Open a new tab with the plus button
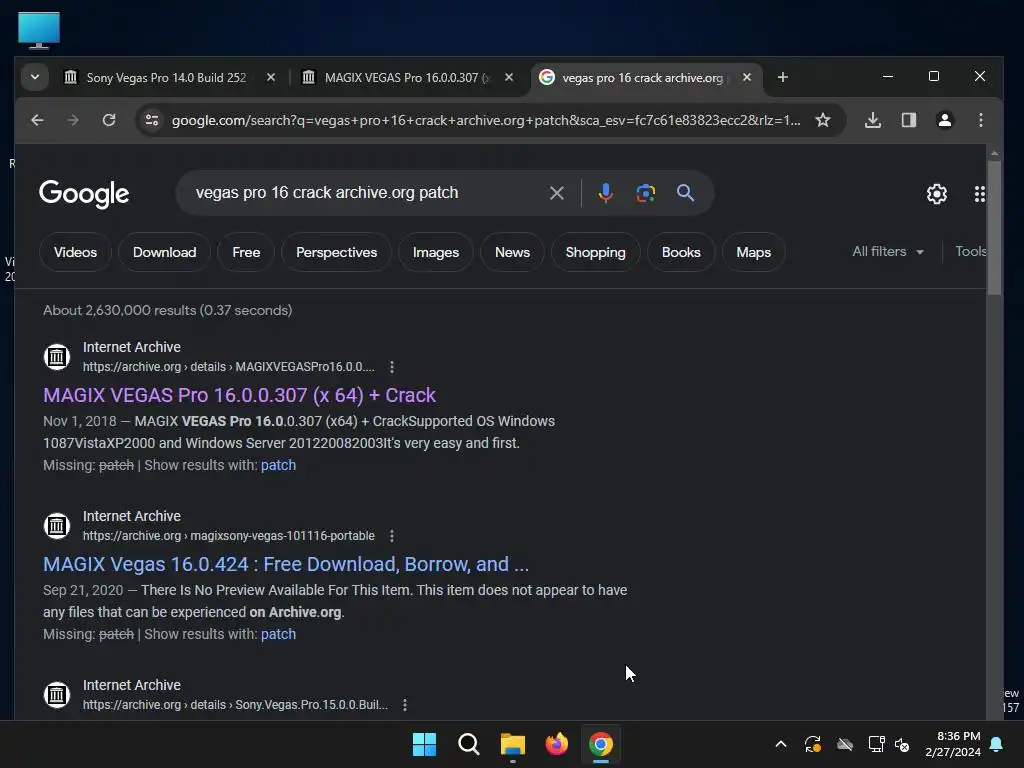Screen dimensions: 1024x768 click(782, 78)
